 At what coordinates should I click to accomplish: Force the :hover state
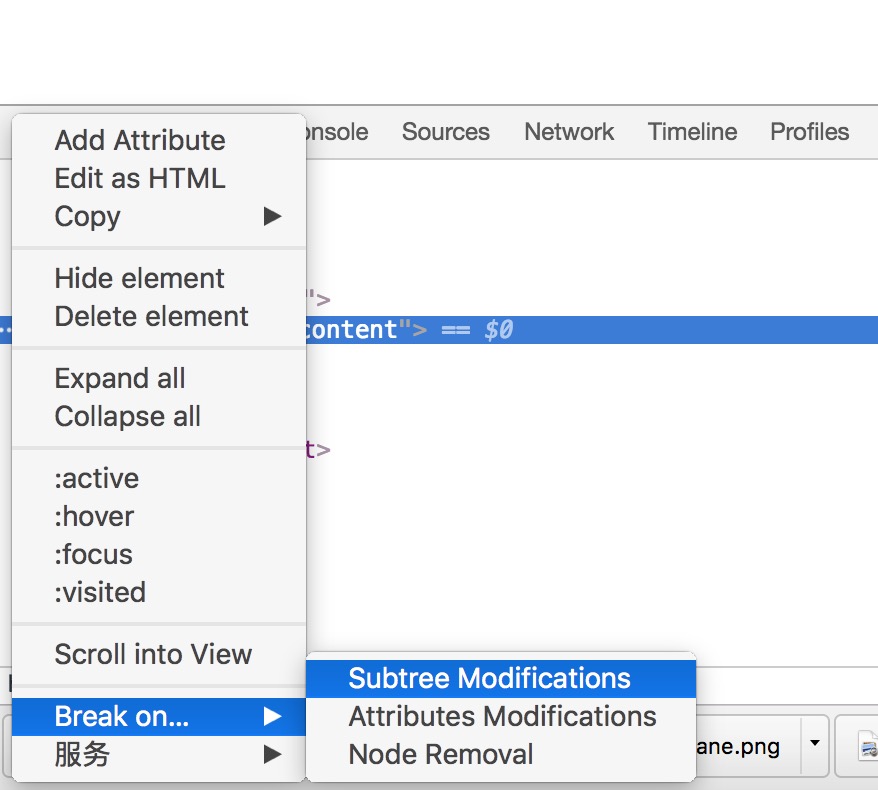tap(159, 516)
